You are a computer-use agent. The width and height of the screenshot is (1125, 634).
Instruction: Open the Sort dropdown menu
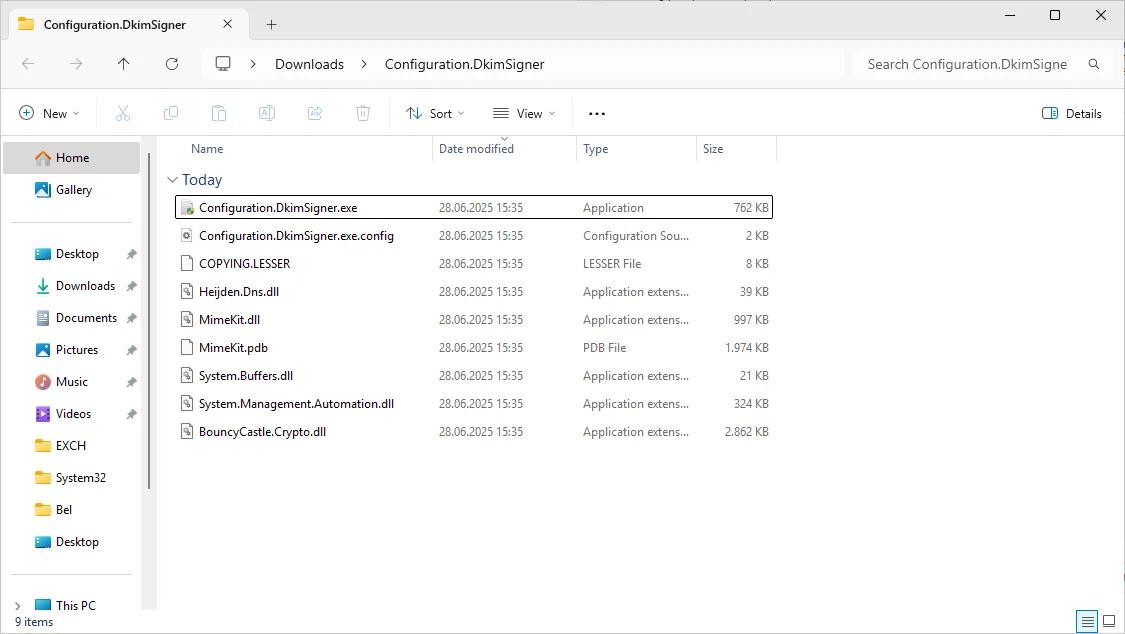[435, 113]
